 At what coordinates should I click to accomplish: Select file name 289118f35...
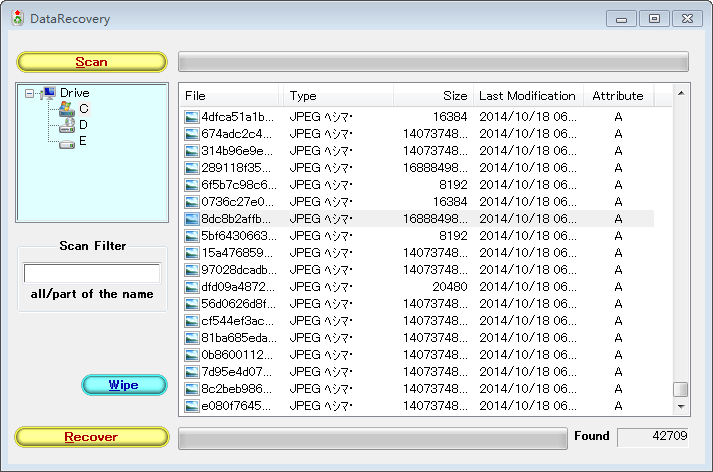pyautogui.click(x=236, y=168)
